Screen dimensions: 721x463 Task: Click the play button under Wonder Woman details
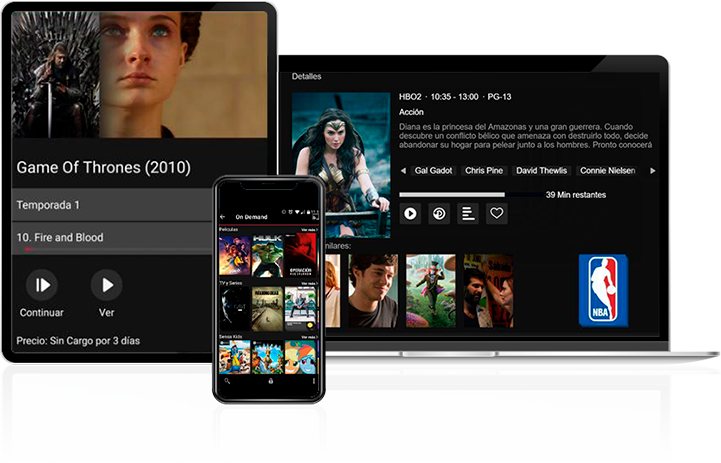tap(410, 214)
